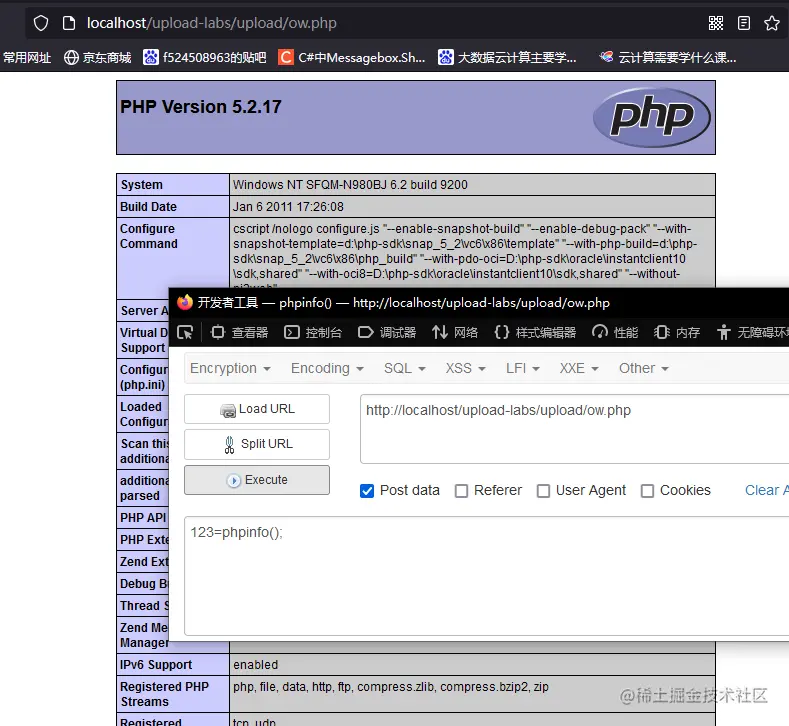The image size is (789, 726).
Task: Click the Execute button
Action: [x=257, y=480]
